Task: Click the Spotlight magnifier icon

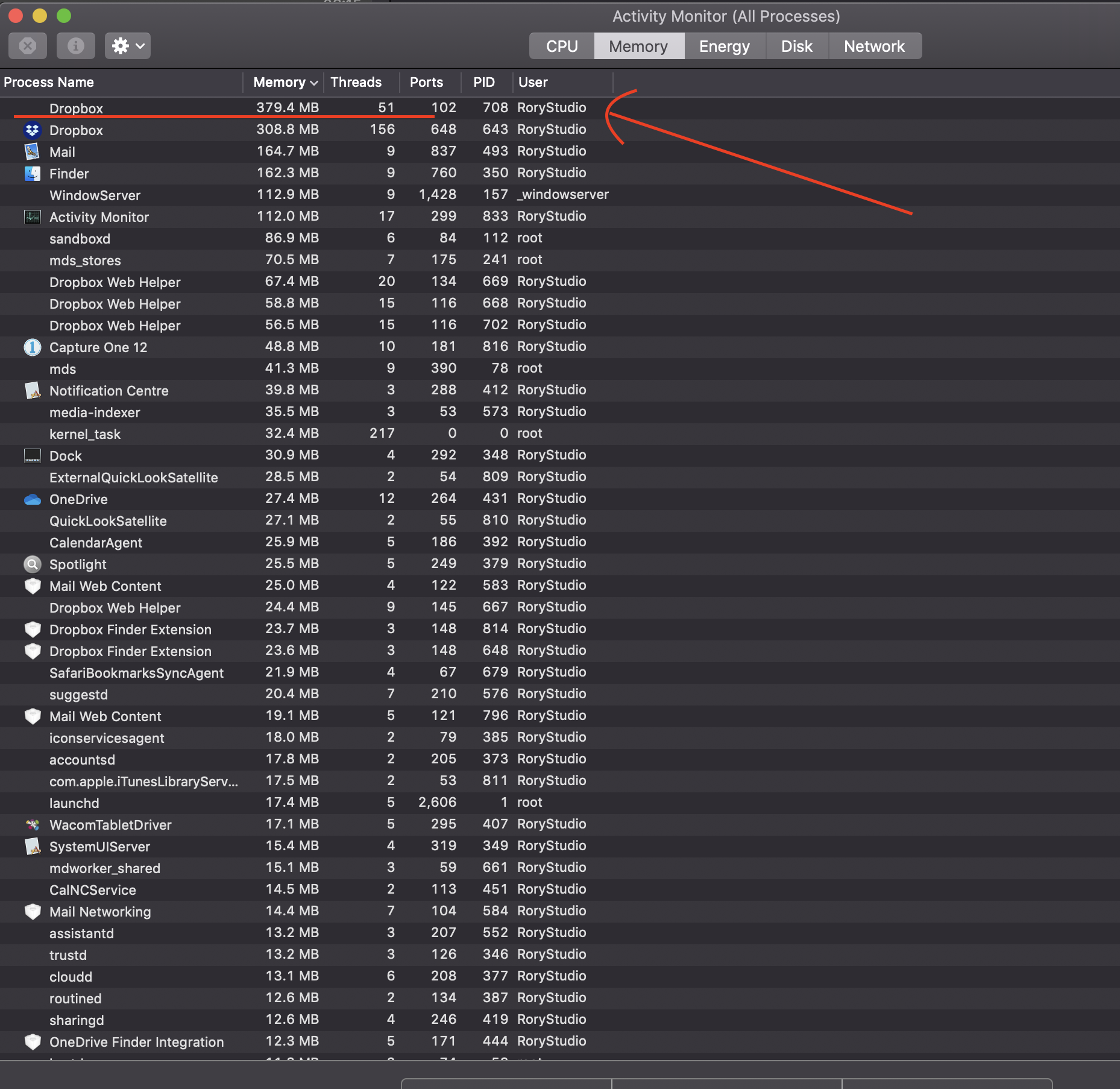Action: click(x=32, y=564)
